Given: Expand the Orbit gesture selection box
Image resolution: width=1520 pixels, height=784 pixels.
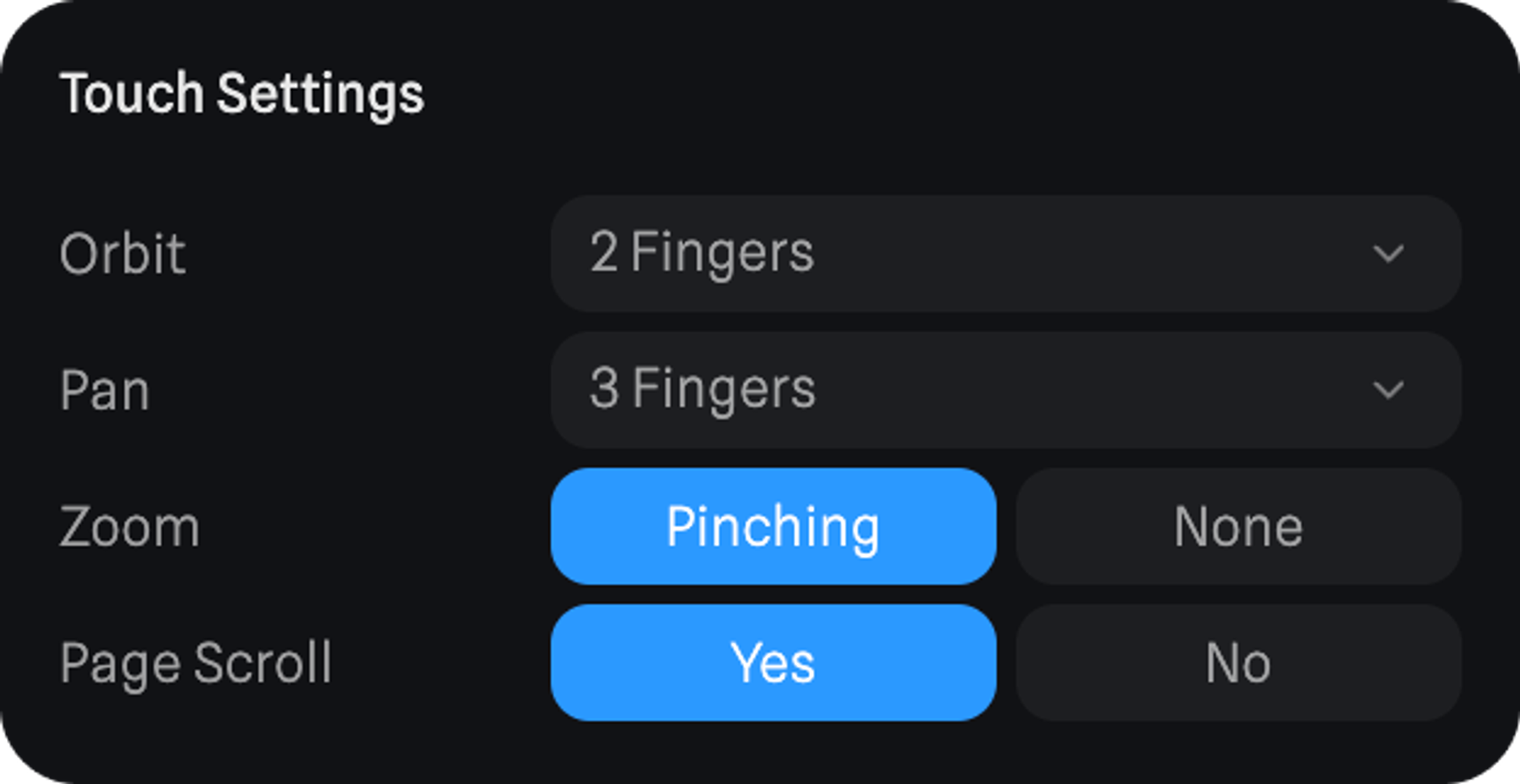Looking at the screenshot, I should coord(1005,254).
